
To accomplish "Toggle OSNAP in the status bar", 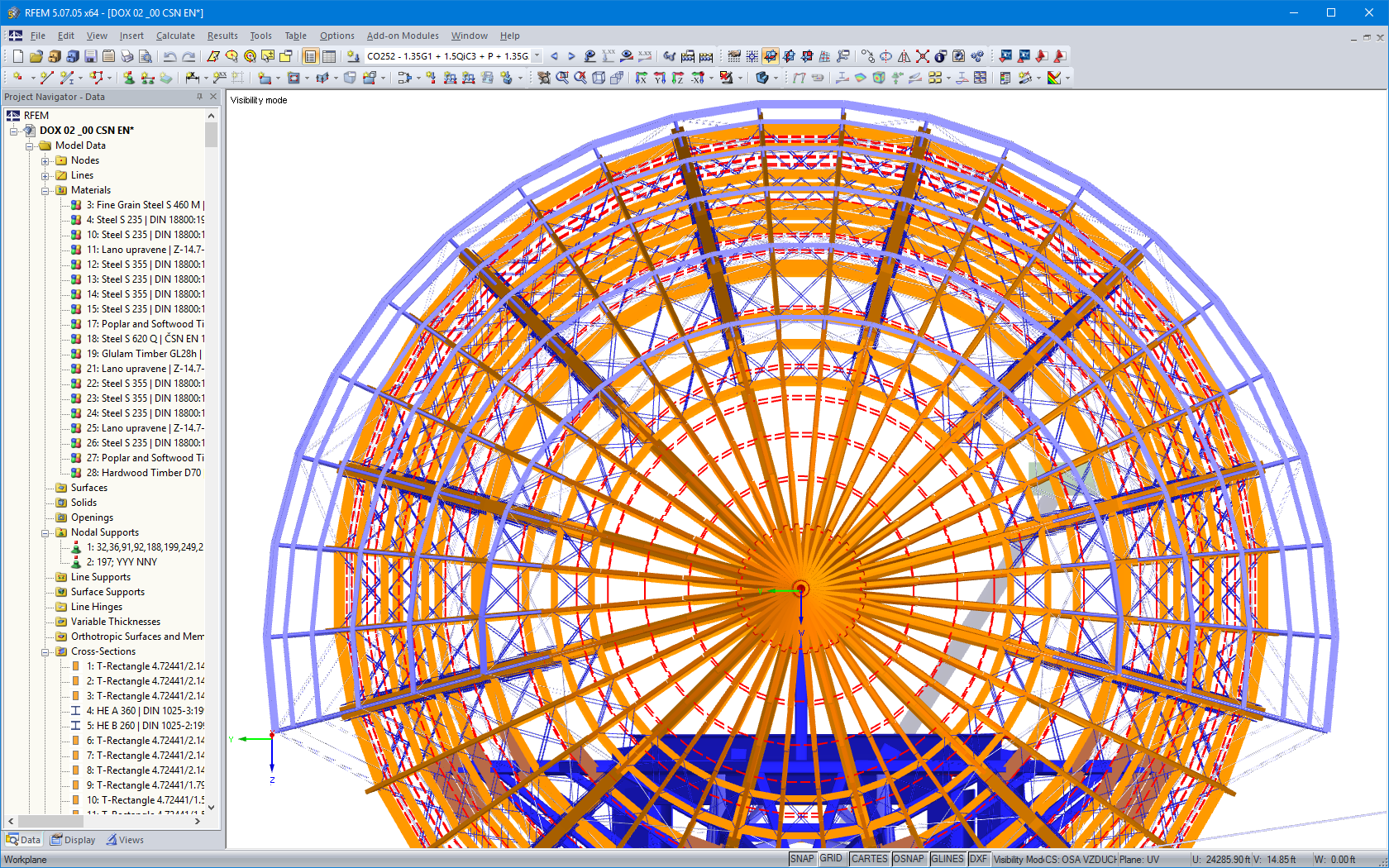I will tap(909, 858).
